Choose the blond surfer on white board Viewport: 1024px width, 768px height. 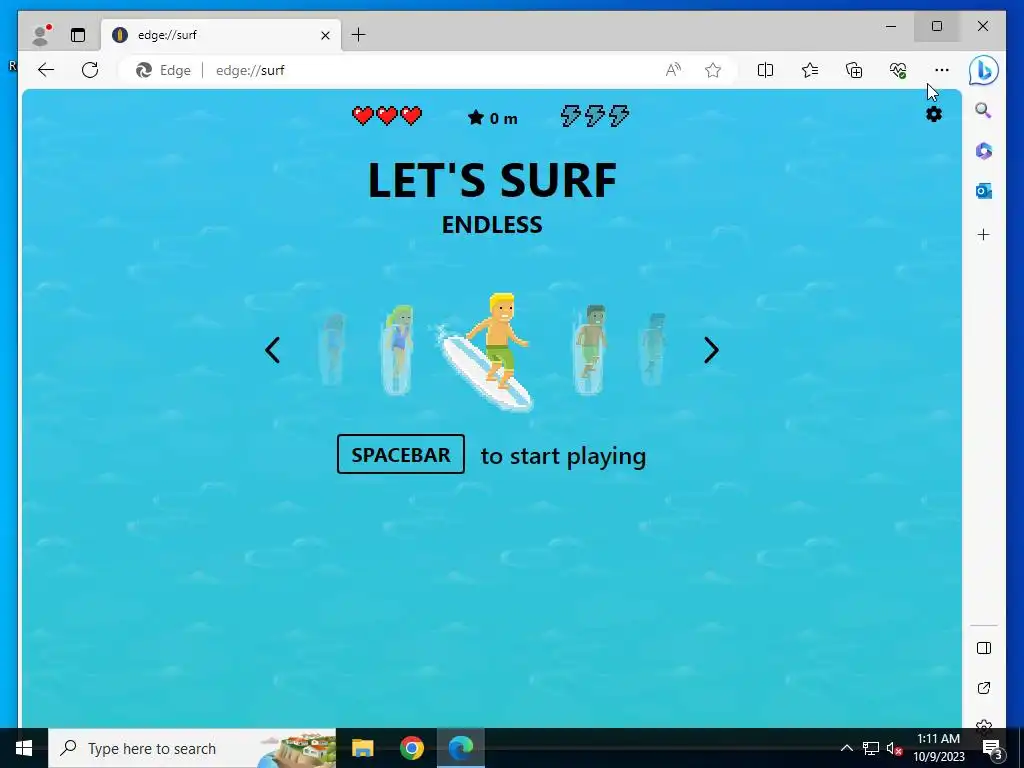[488, 353]
